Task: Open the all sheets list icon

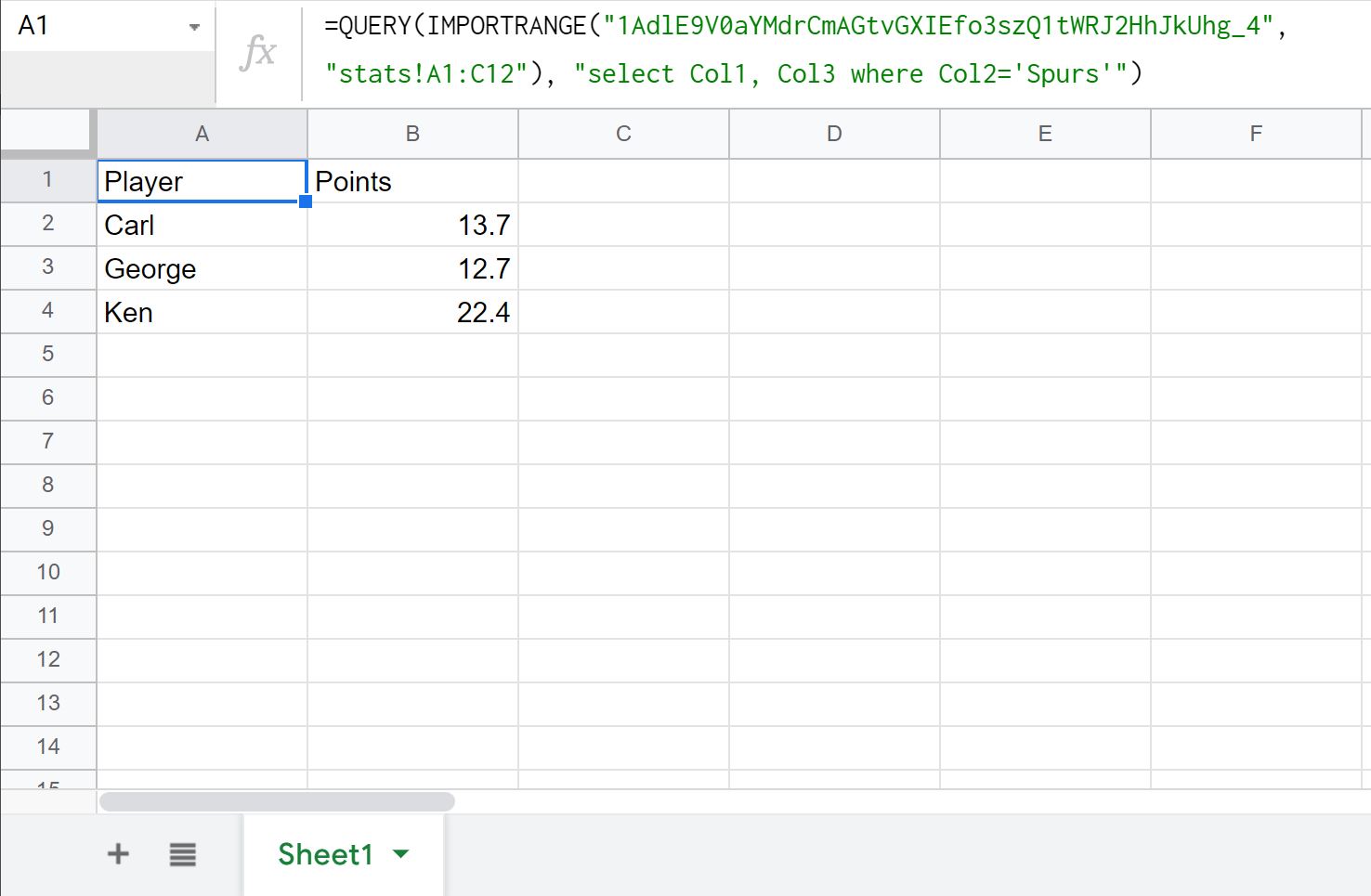Action: (x=183, y=854)
